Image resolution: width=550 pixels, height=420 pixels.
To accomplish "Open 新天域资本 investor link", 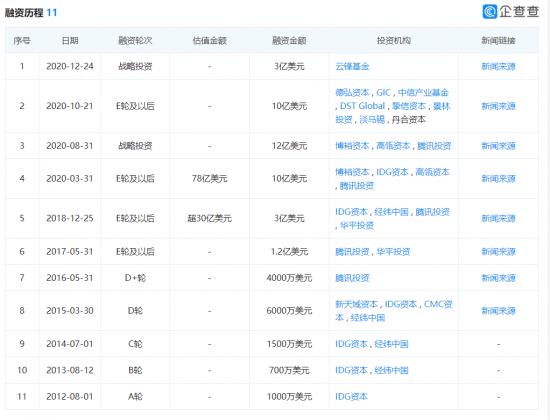I will (x=356, y=304).
